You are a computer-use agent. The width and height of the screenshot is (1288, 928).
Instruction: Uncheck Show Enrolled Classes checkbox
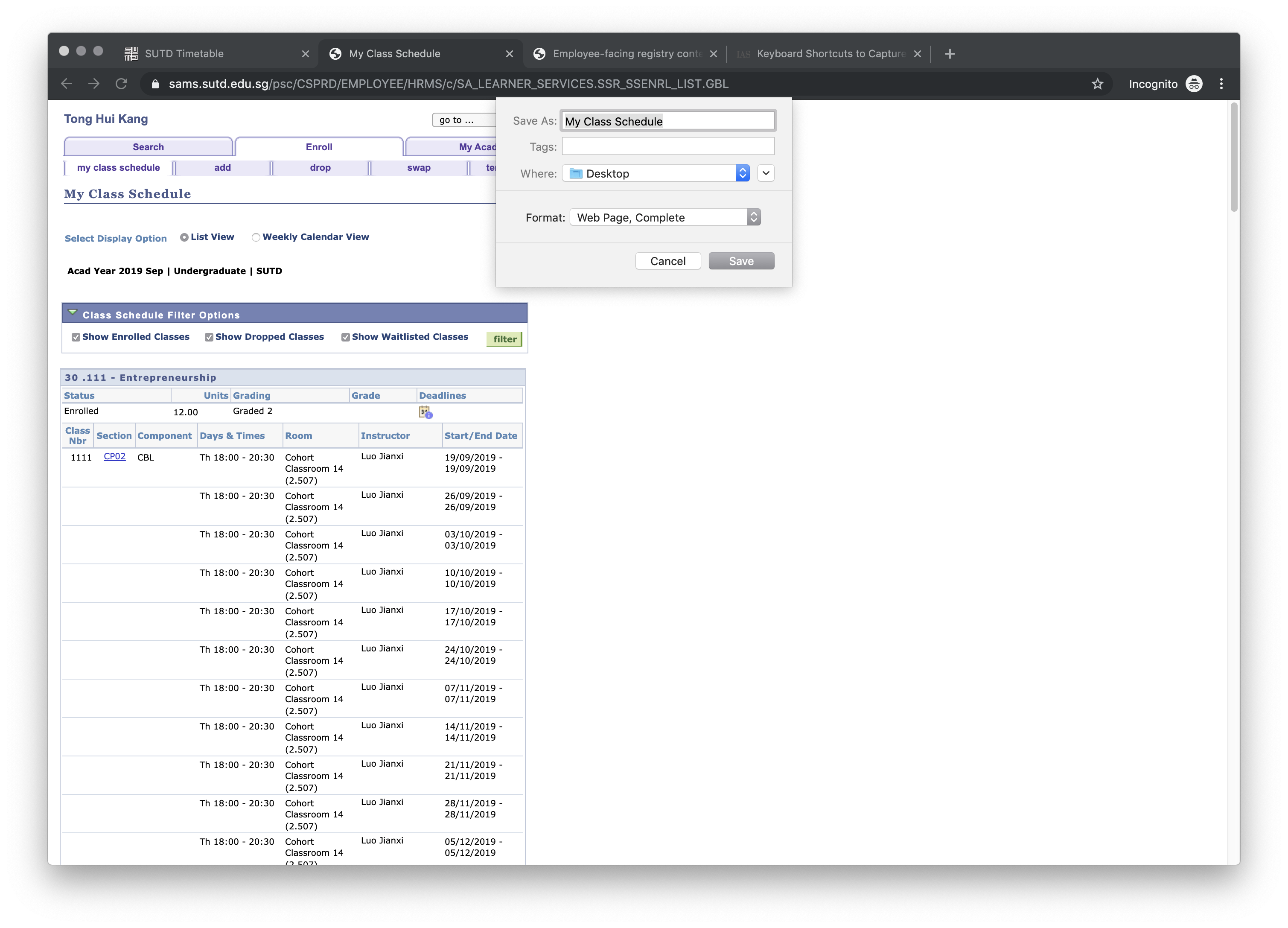(x=76, y=337)
